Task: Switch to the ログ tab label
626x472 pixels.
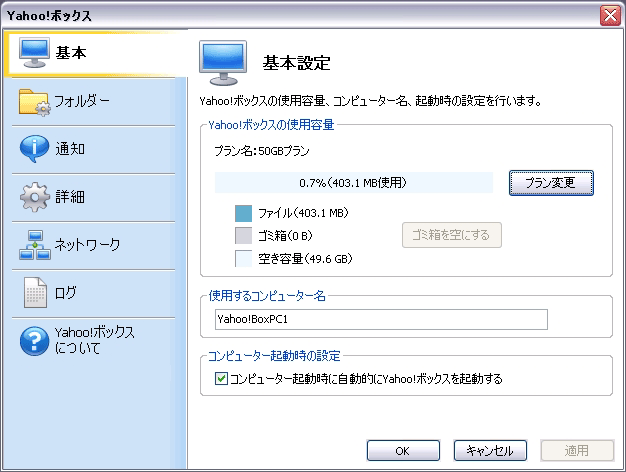Action: pos(65,293)
